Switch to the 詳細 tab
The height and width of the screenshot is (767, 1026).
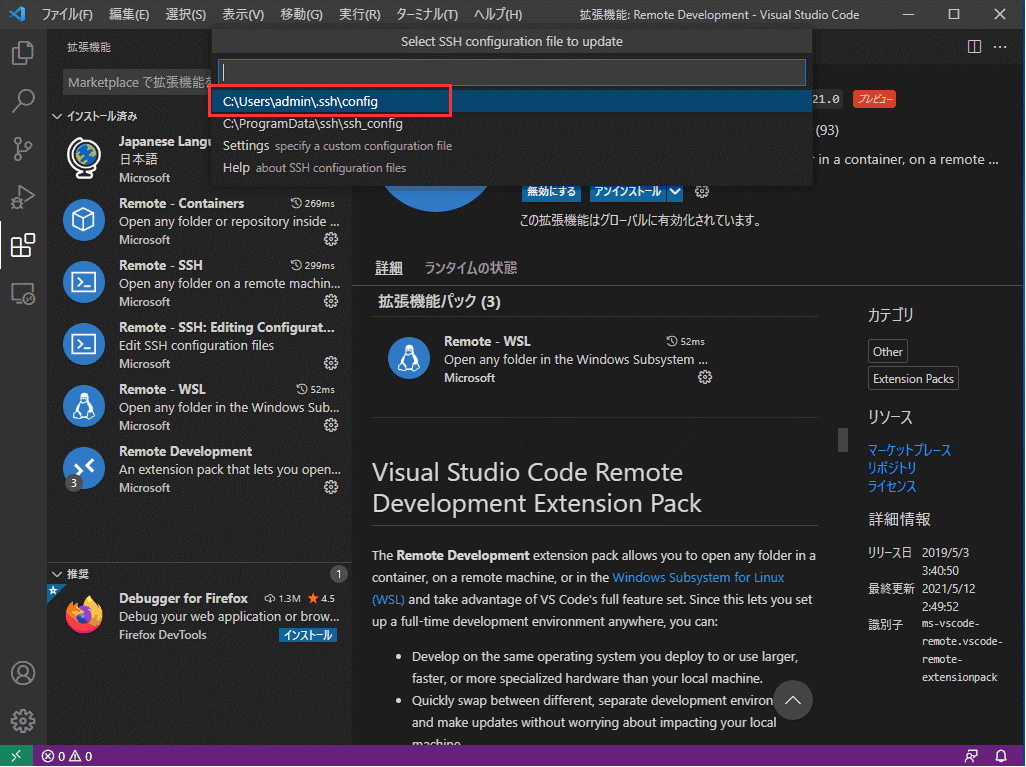click(x=389, y=268)
